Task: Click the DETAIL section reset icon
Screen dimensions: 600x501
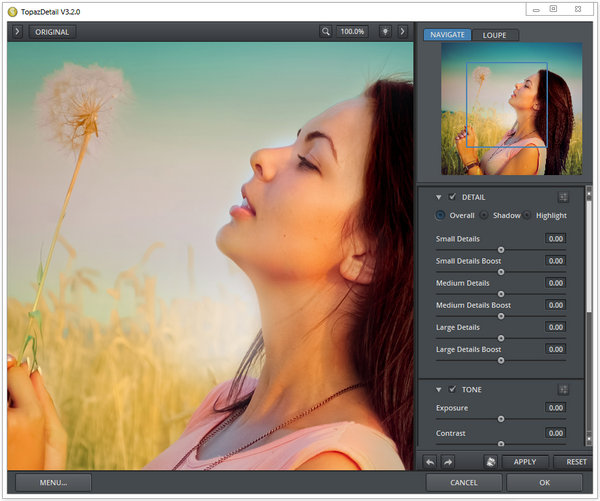Action: point(563,197)
